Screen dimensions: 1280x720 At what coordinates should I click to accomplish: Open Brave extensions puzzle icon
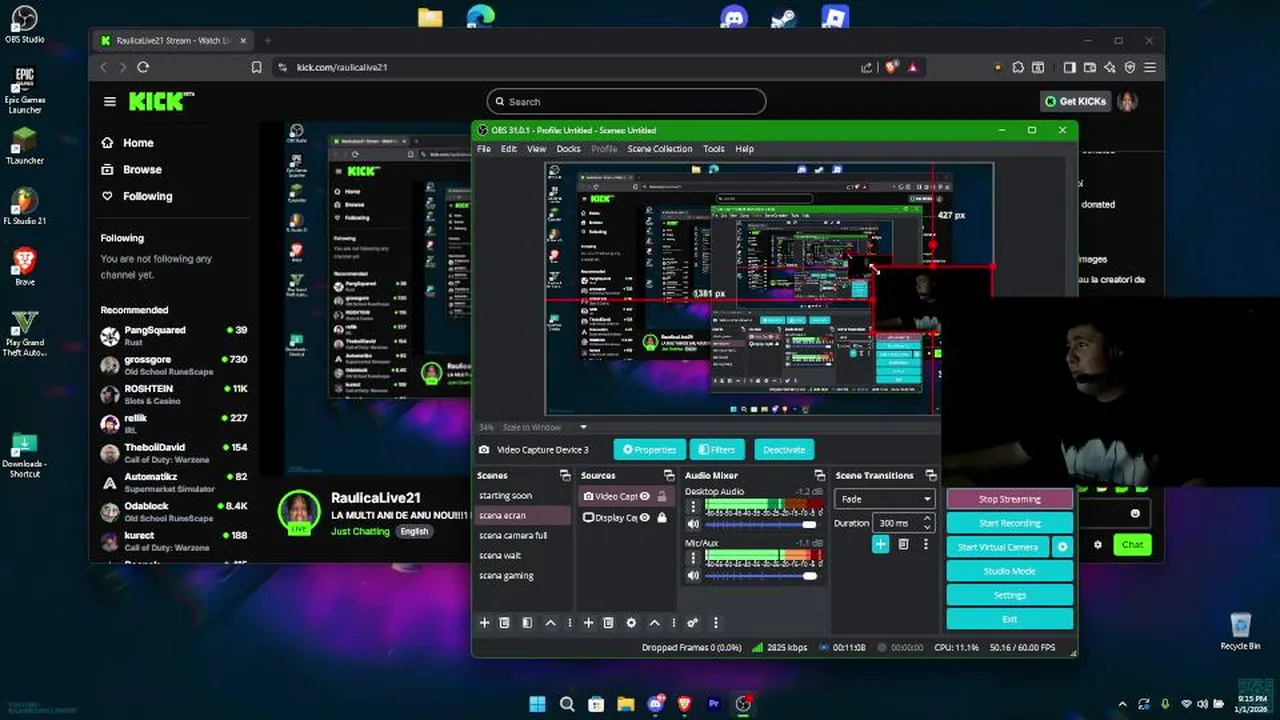click(x=1018, y=67)
